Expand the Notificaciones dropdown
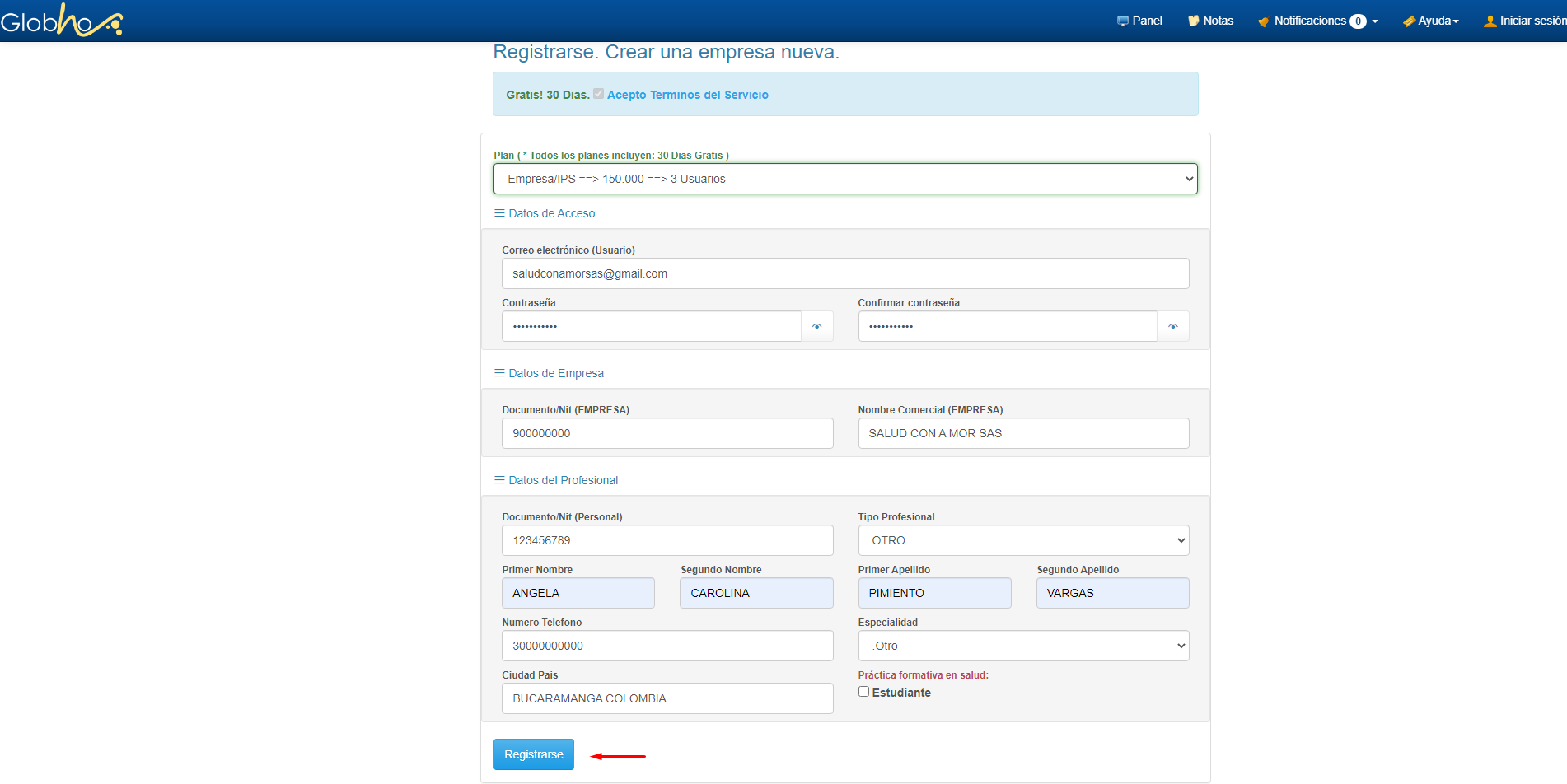This screenshot has width=1567, height=784. (1317, 21)
